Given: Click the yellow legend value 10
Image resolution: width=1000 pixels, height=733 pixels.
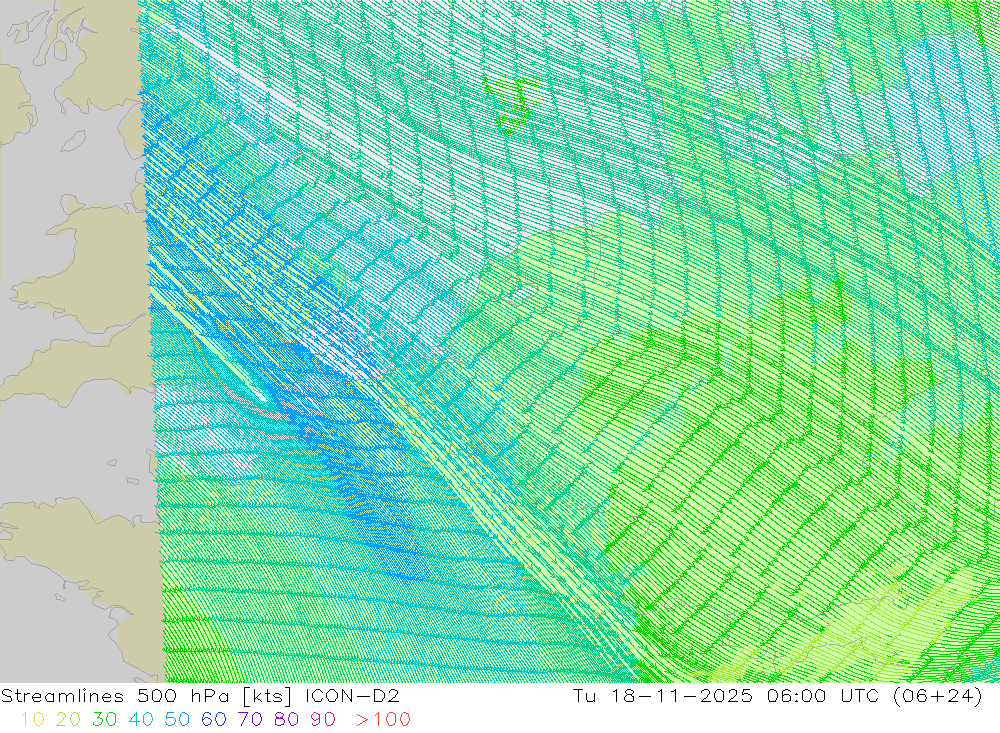Looking at the screenshot, I should point(32,720).
